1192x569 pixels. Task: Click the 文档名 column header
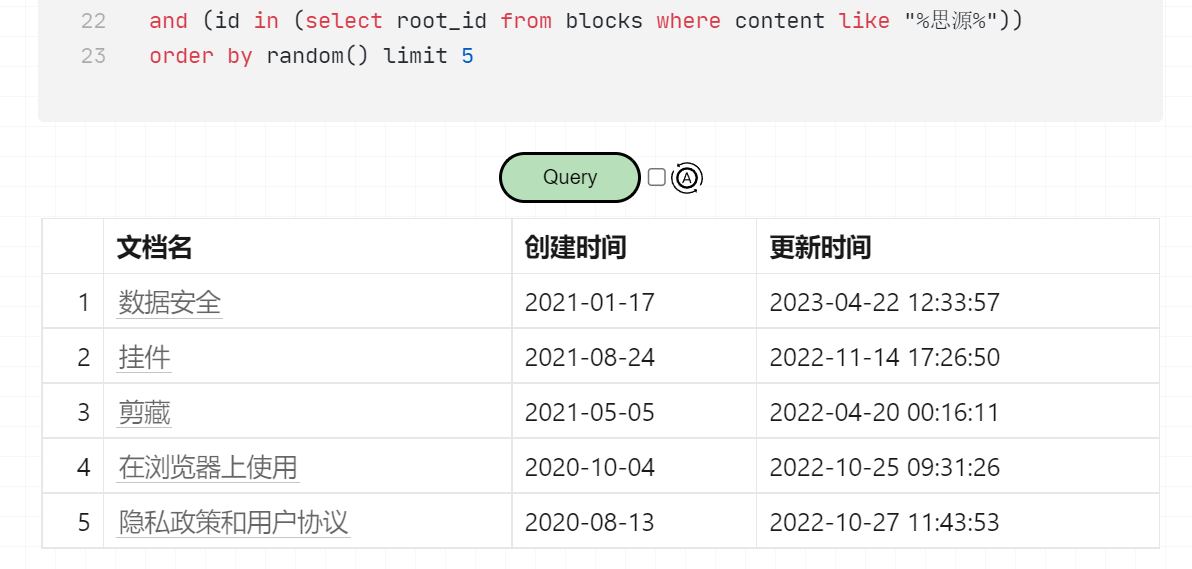tap(154, 247)
